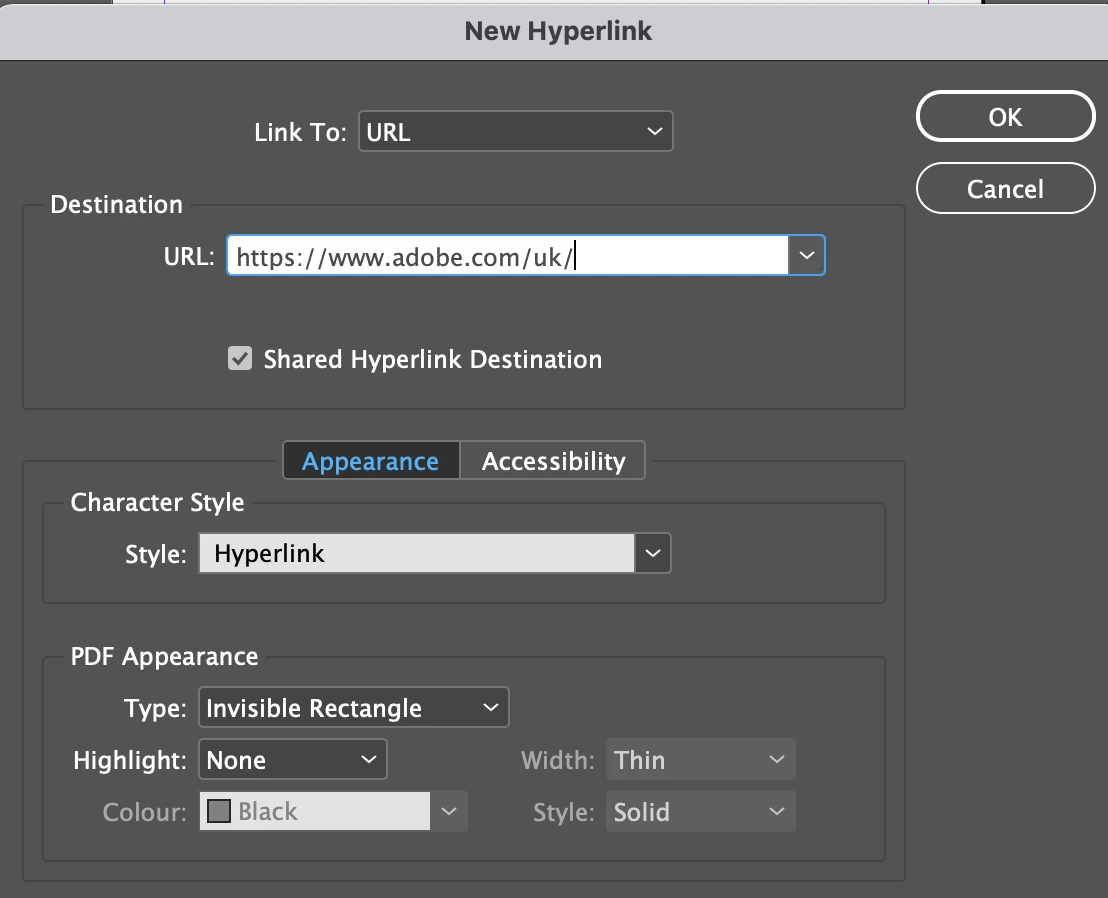The width and height of the screenshot is (1108, 898).
Task: Click the Highlight chevron icon
Action: [369, 760]
